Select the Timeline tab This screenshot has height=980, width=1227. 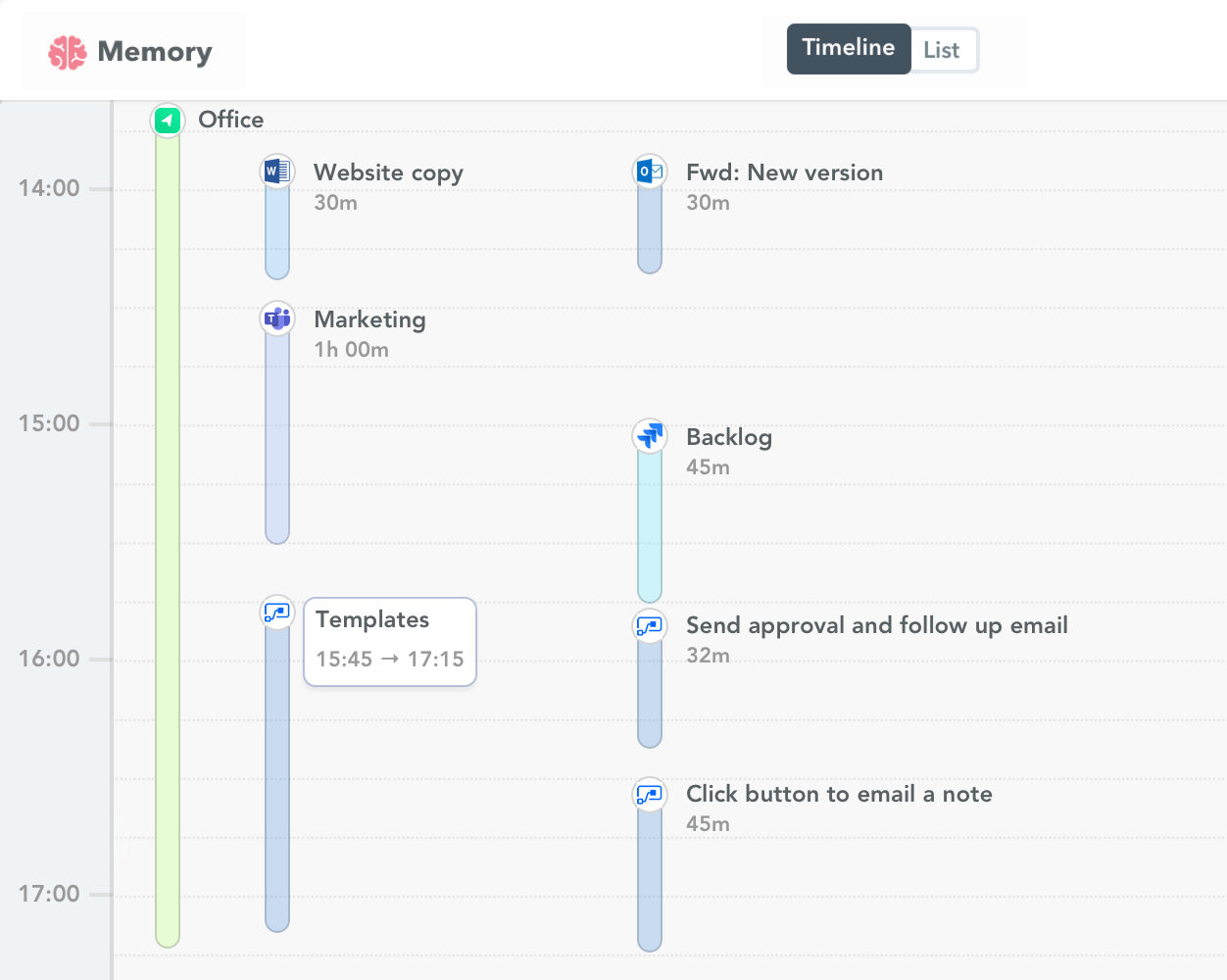(848, 47)
